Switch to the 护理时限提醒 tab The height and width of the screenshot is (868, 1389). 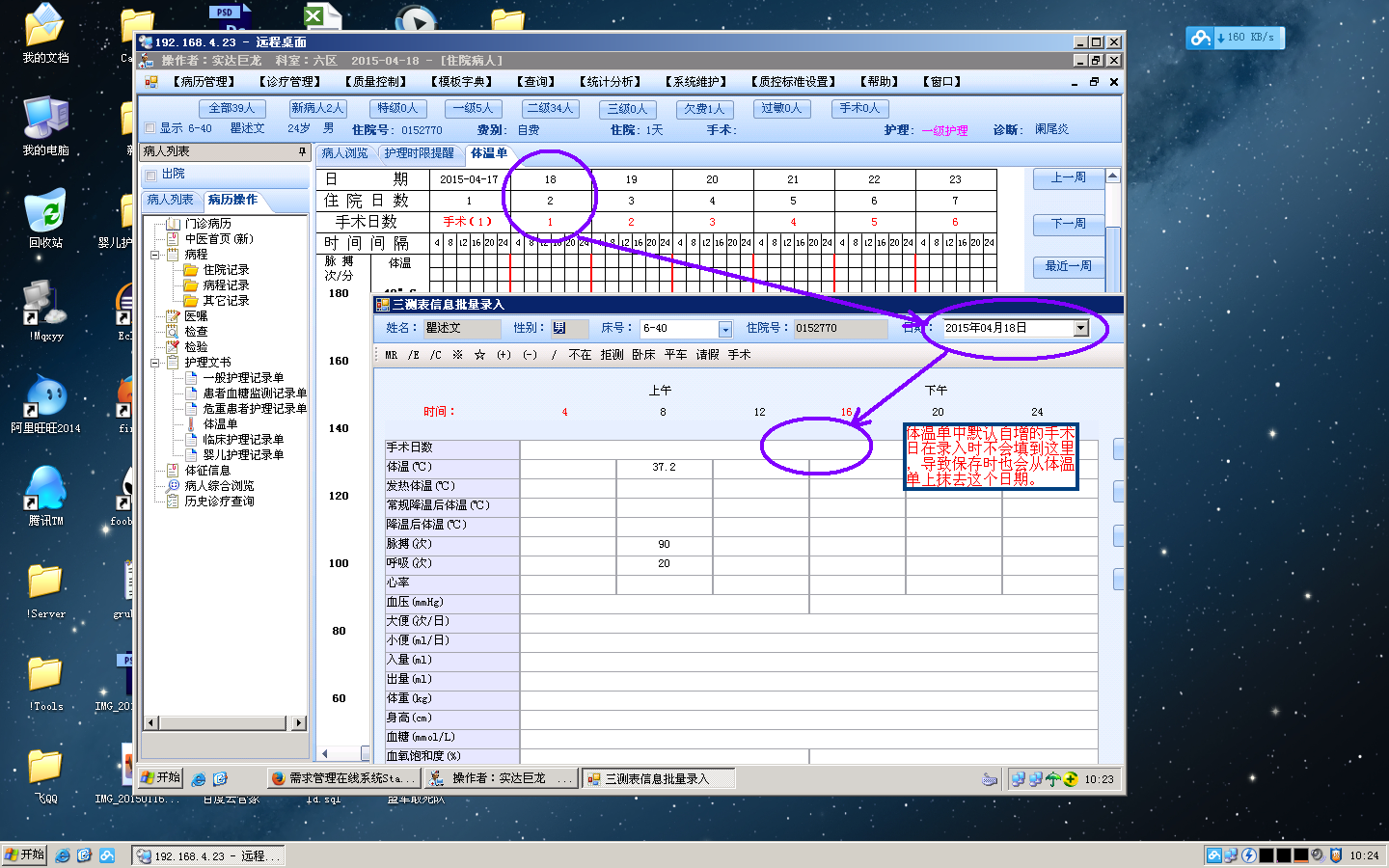tap(420, 153)
